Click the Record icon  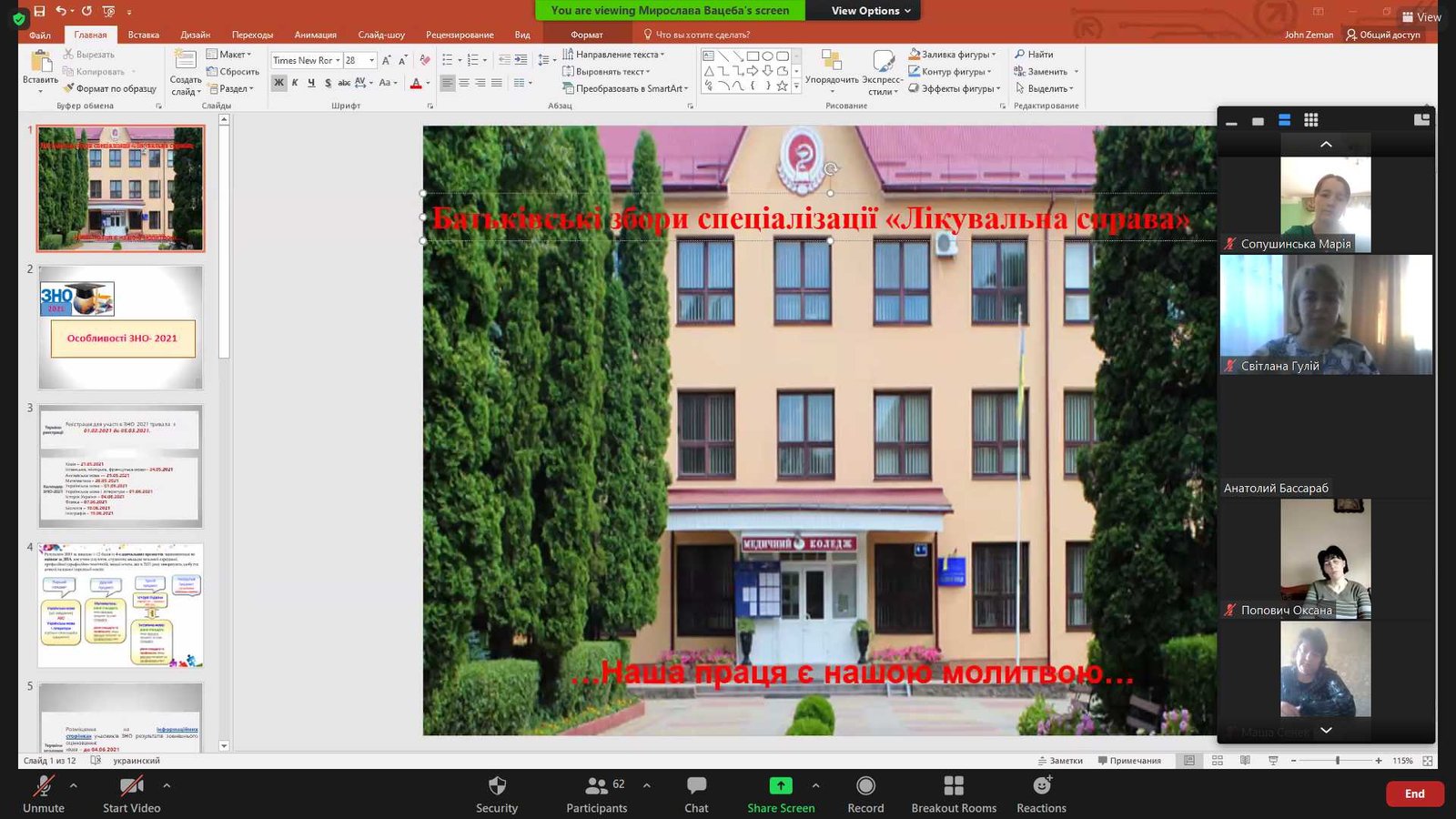click(865, 786)
